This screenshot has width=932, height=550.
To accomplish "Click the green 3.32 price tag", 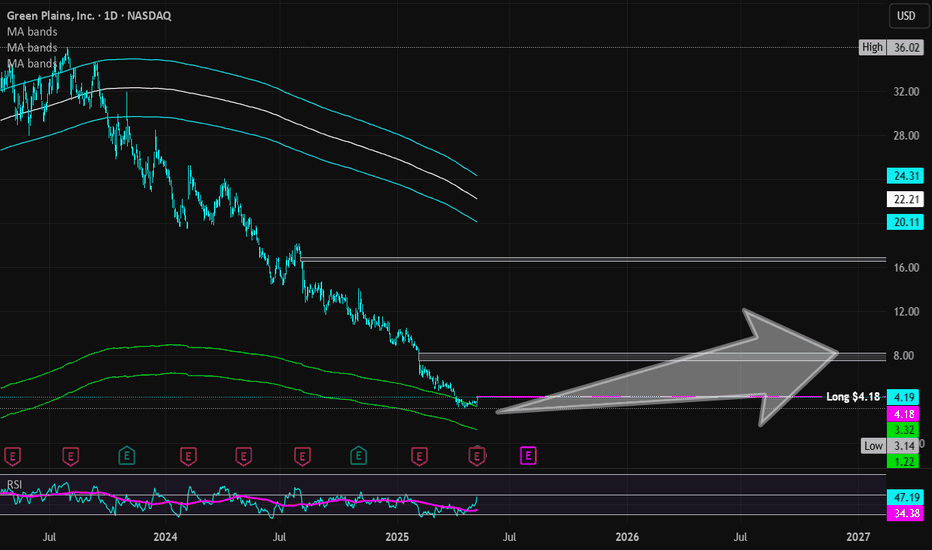I will (x=903, y=430).
